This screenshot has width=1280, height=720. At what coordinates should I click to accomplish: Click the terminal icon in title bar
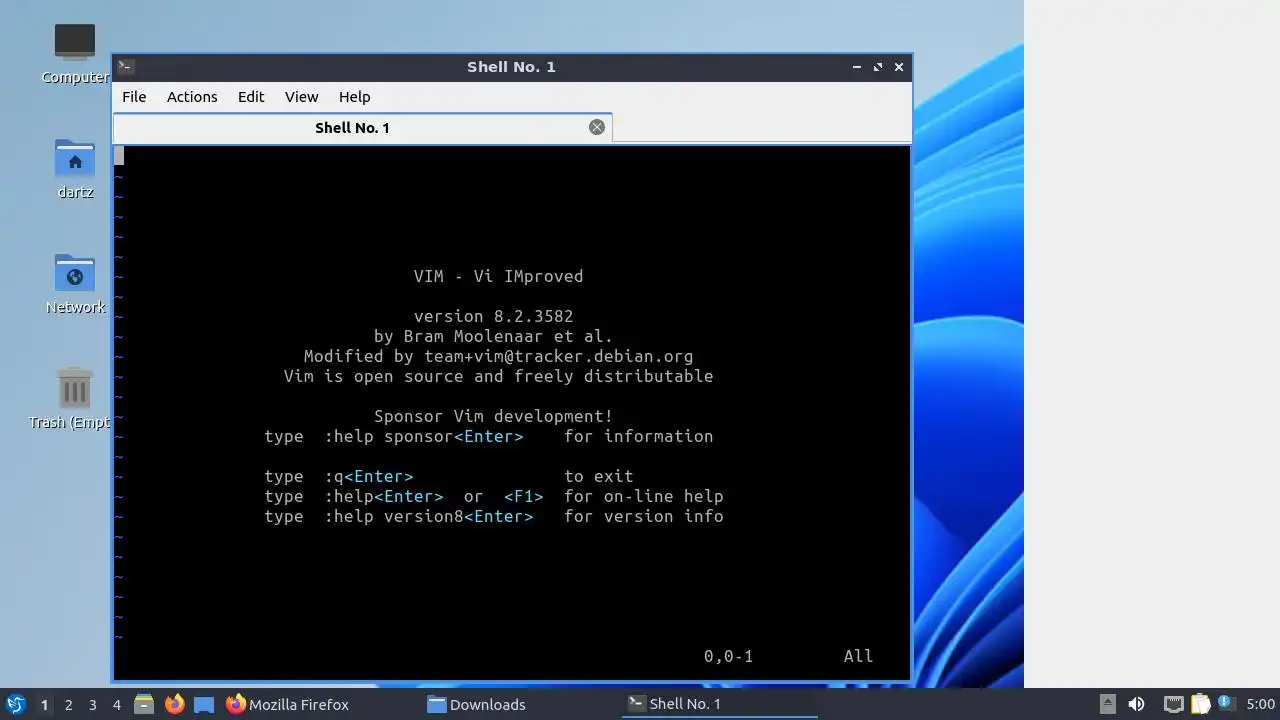125,67
